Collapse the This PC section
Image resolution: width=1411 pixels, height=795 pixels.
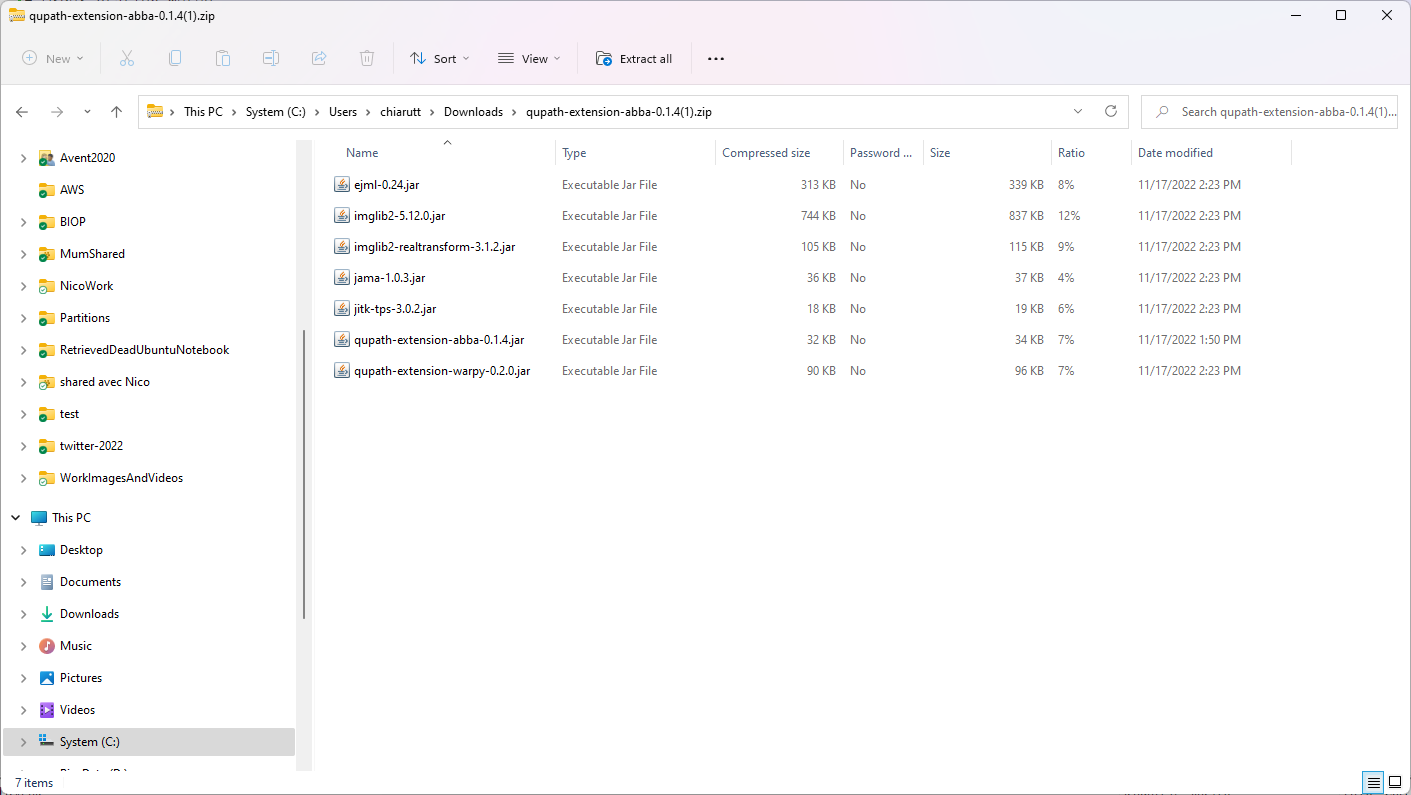point(14,517)
